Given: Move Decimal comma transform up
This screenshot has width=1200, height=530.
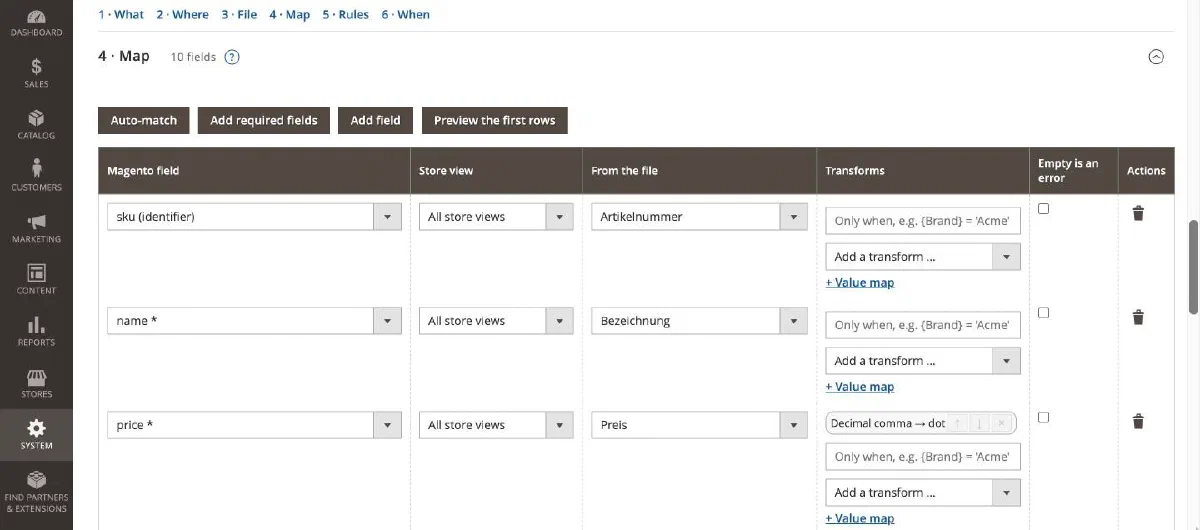Looking at the screenshot, I should (x=957, y=423).
